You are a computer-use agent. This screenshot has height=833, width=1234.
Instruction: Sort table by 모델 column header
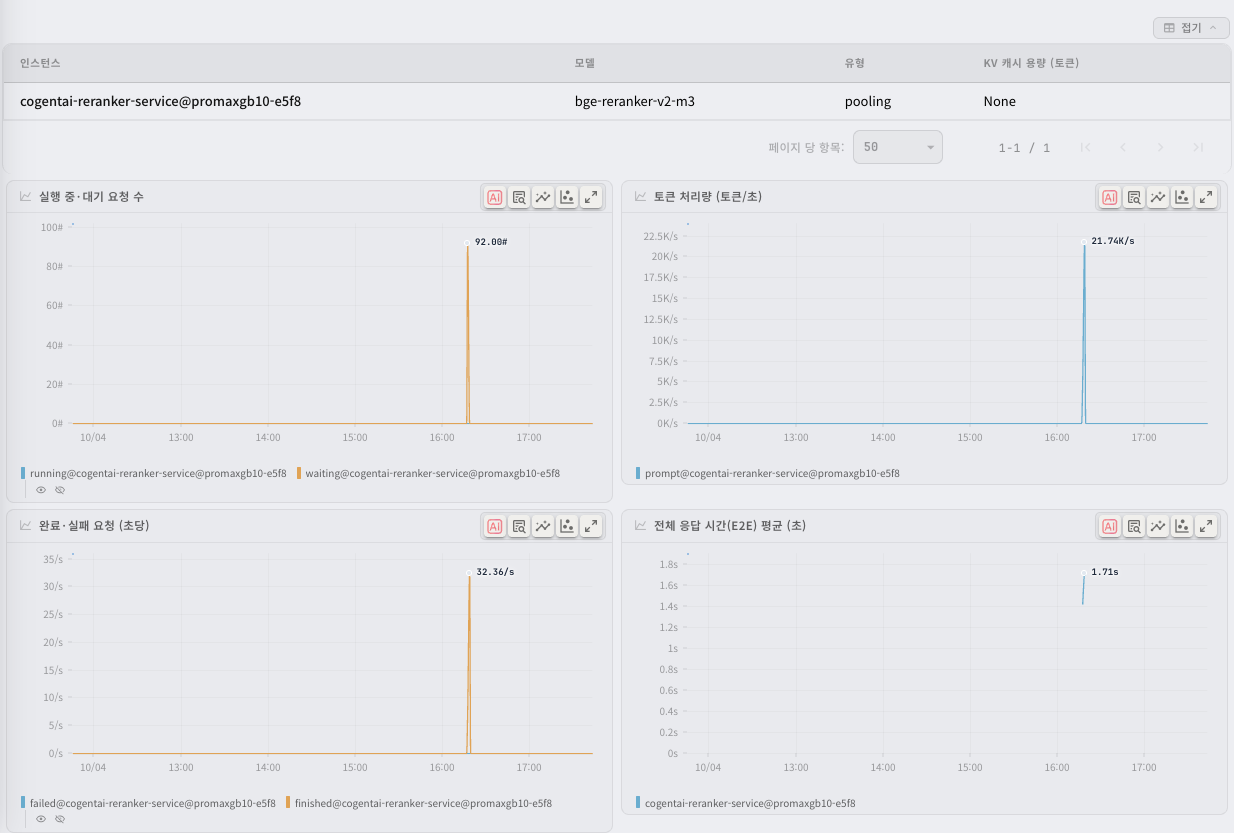[x=584, y=63]
